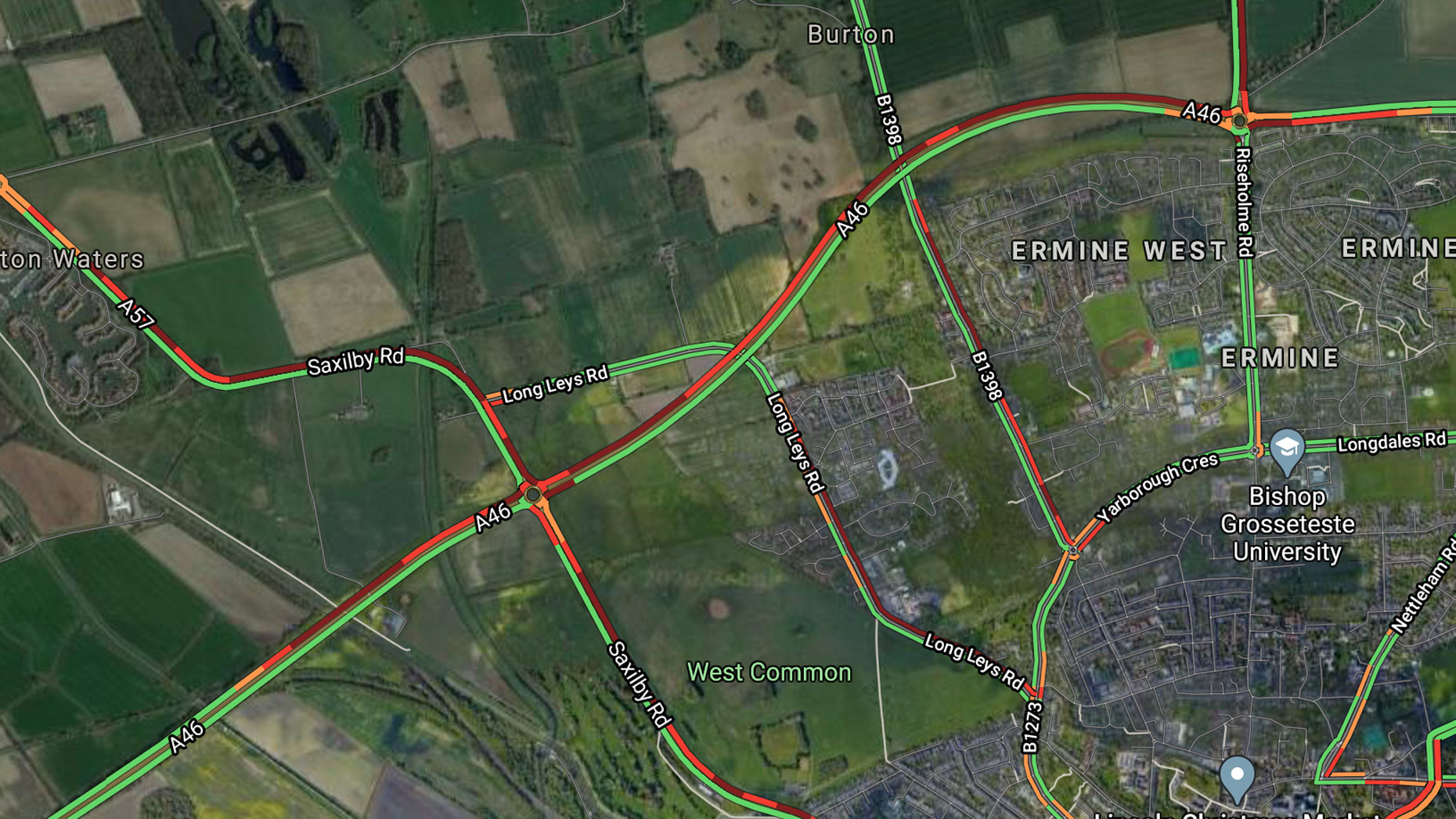Click the B1398 and Yarborough Cres junction roundabout
1456x819 pixels.
pyautogui.click(x=1072, y=552)
